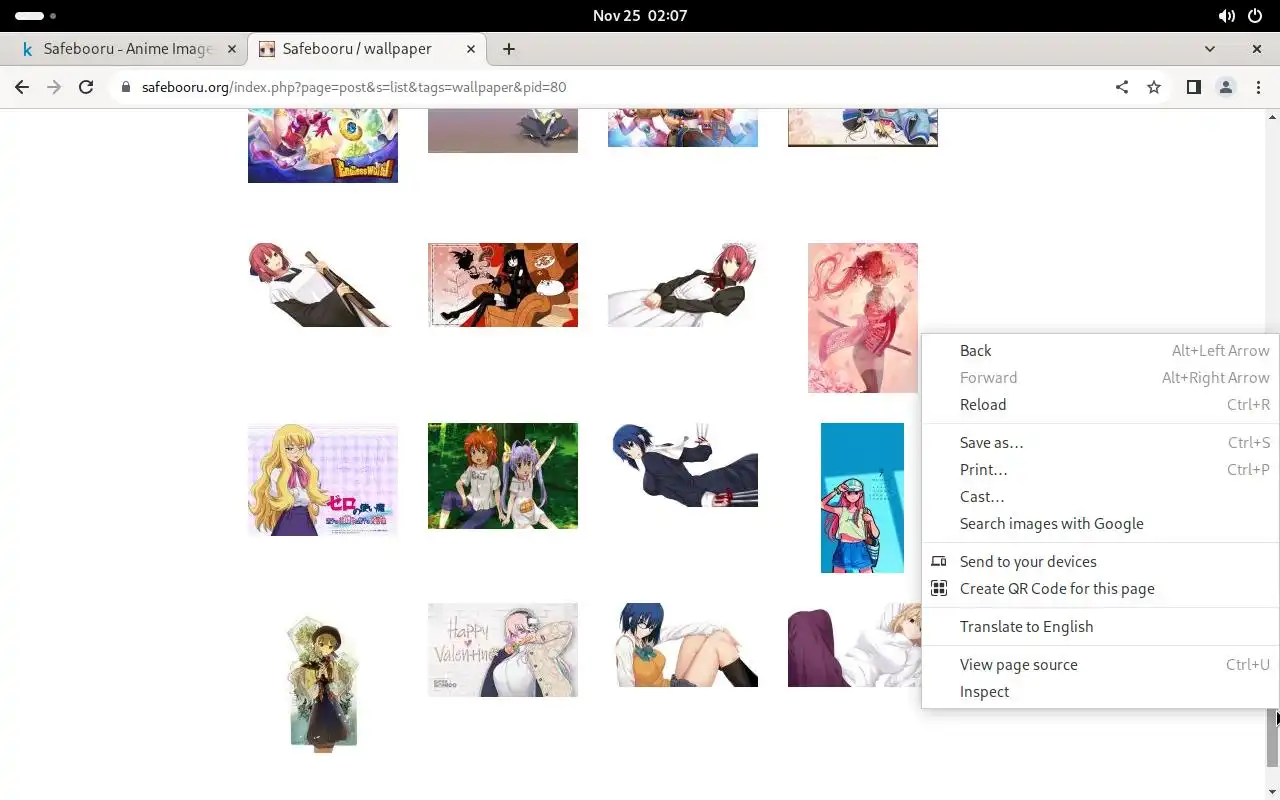Choose Inspect in the context menu
The width and height of the screenshot is (1280, 800).
click(1100, 692)
